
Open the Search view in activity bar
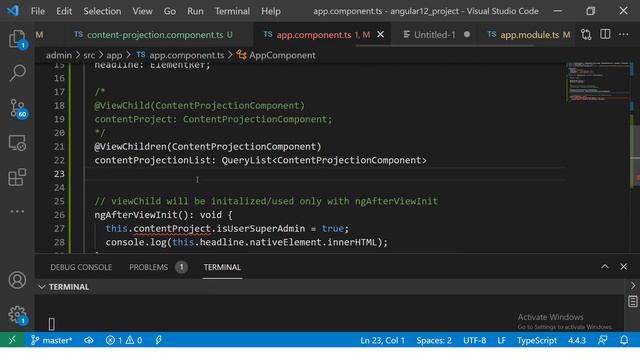(x=17, y=73)
